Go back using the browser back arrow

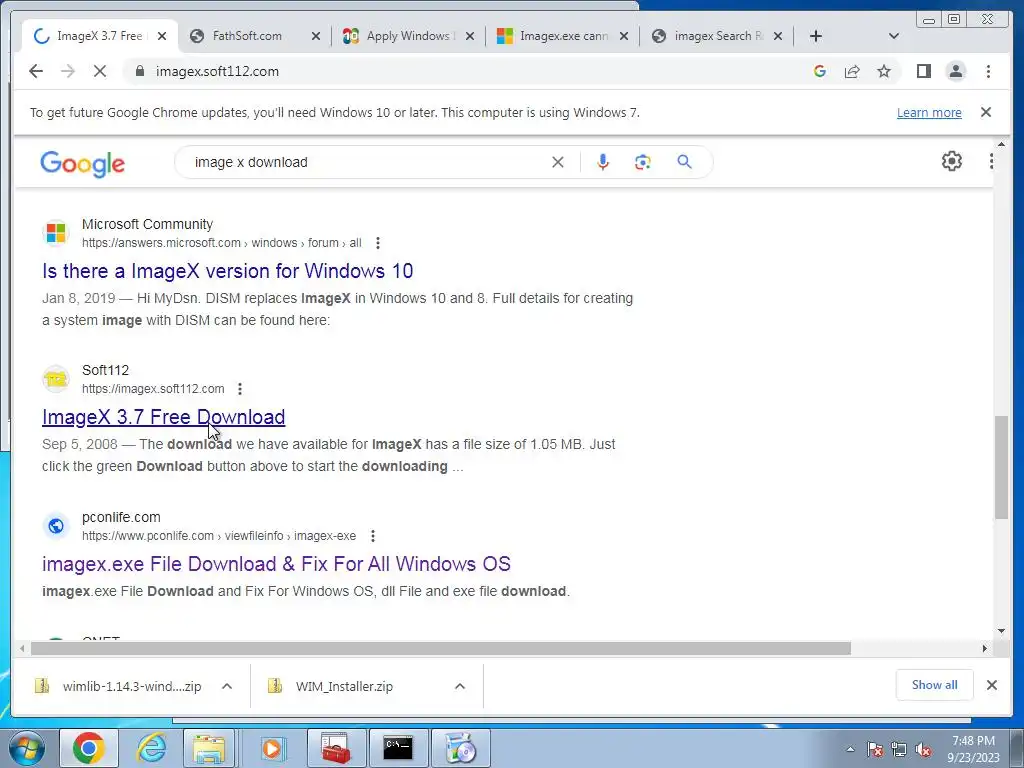(36, 71)
